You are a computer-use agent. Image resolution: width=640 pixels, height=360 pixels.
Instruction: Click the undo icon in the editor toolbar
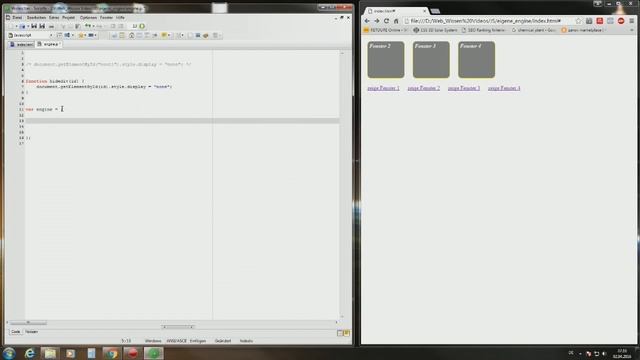click(88, 26)
